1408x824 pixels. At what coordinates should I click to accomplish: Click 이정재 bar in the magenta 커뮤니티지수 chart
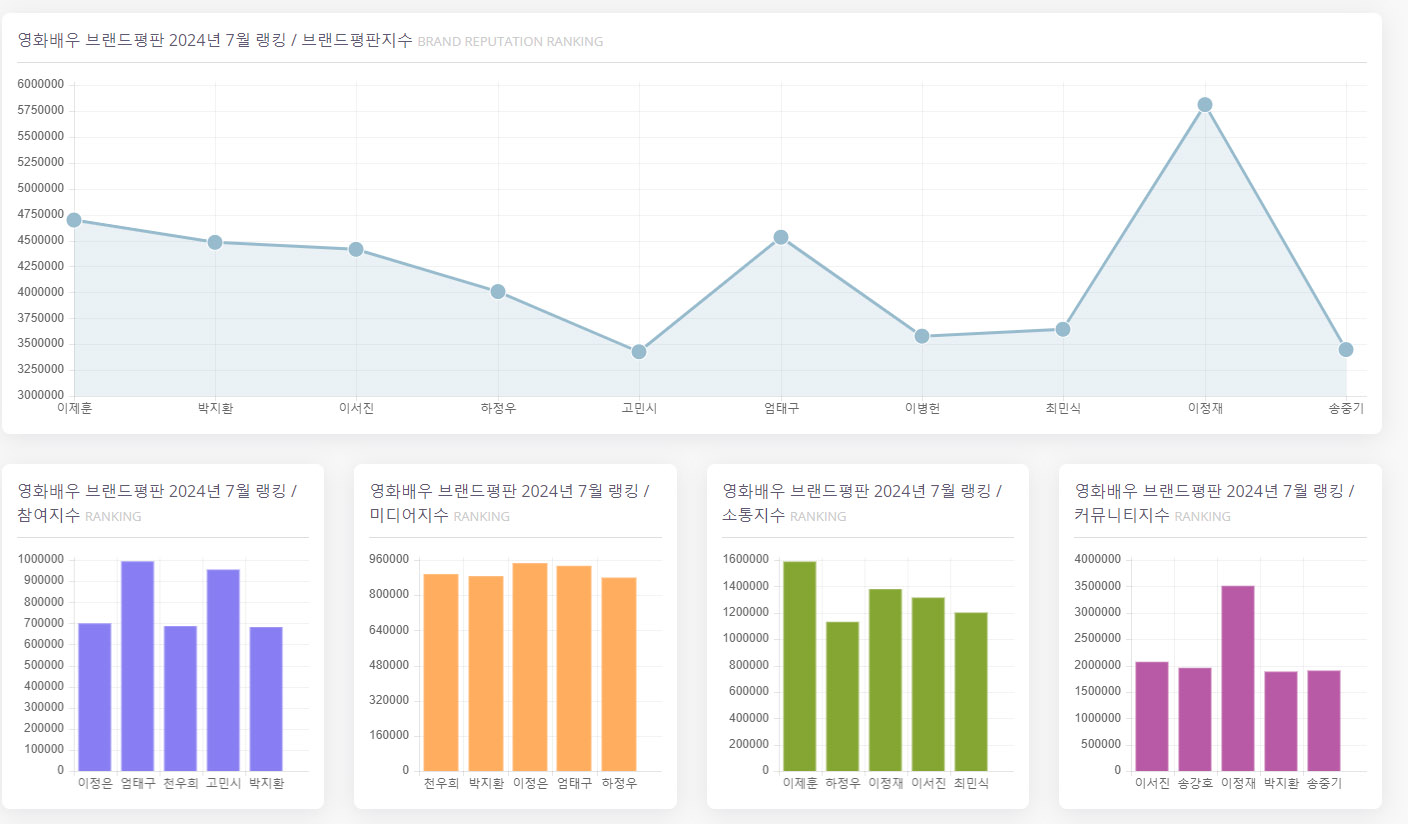(x=1238, y=678)
